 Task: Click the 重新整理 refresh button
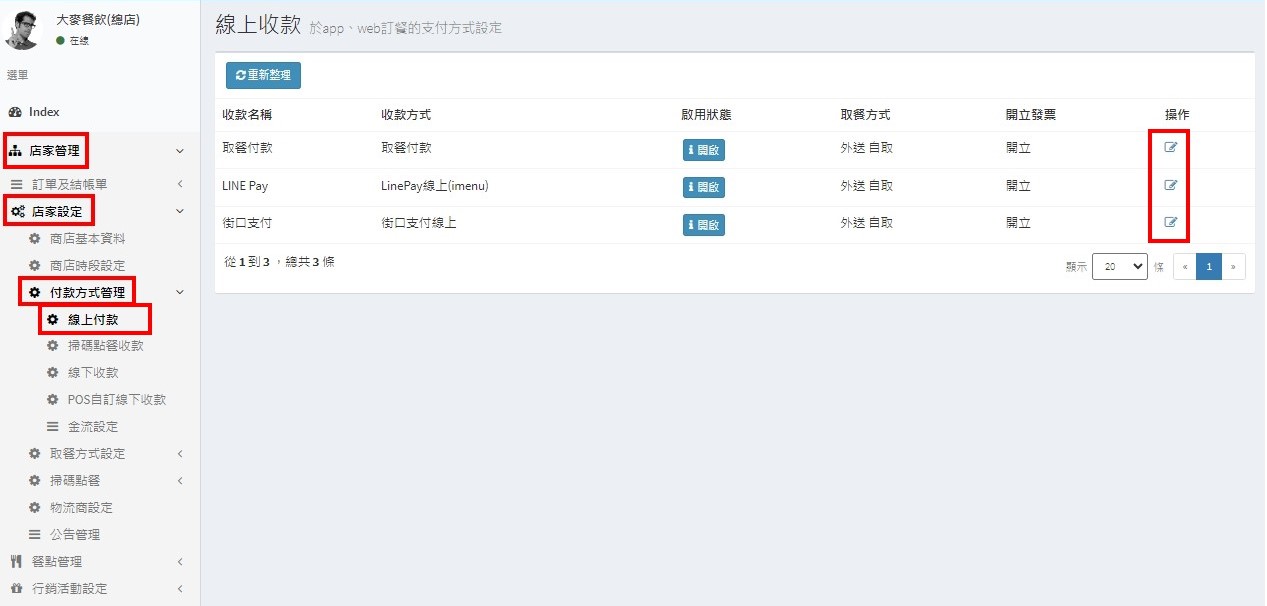pos(263,75)
